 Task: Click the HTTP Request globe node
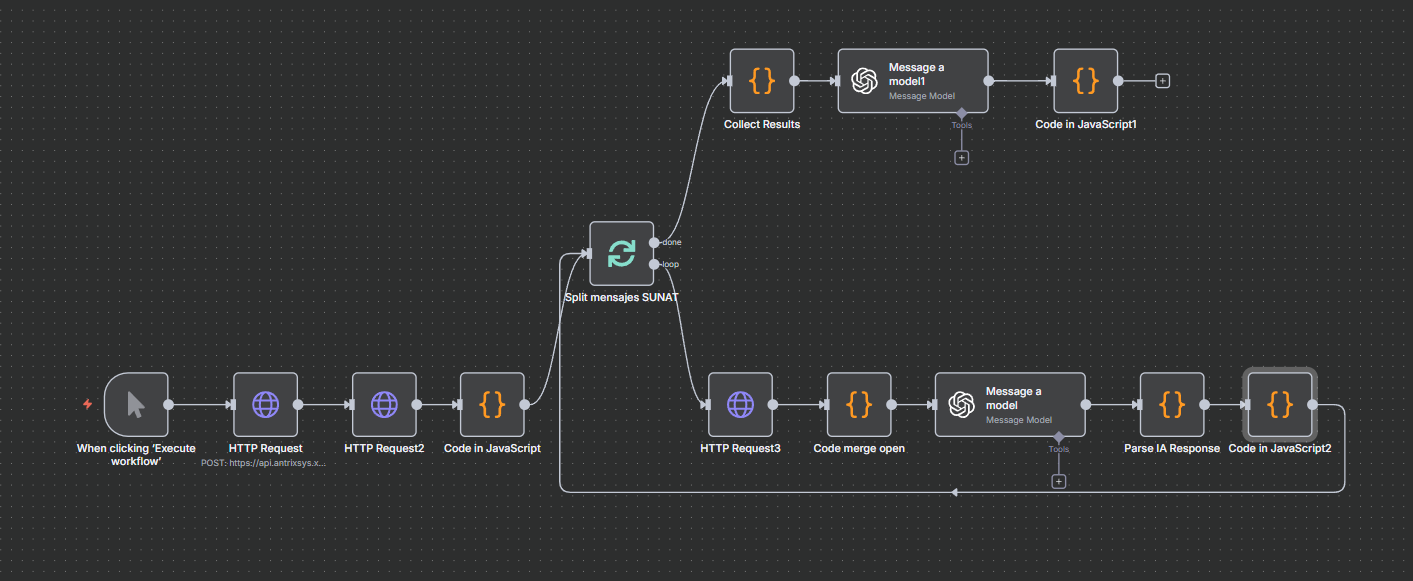point(265,405)
